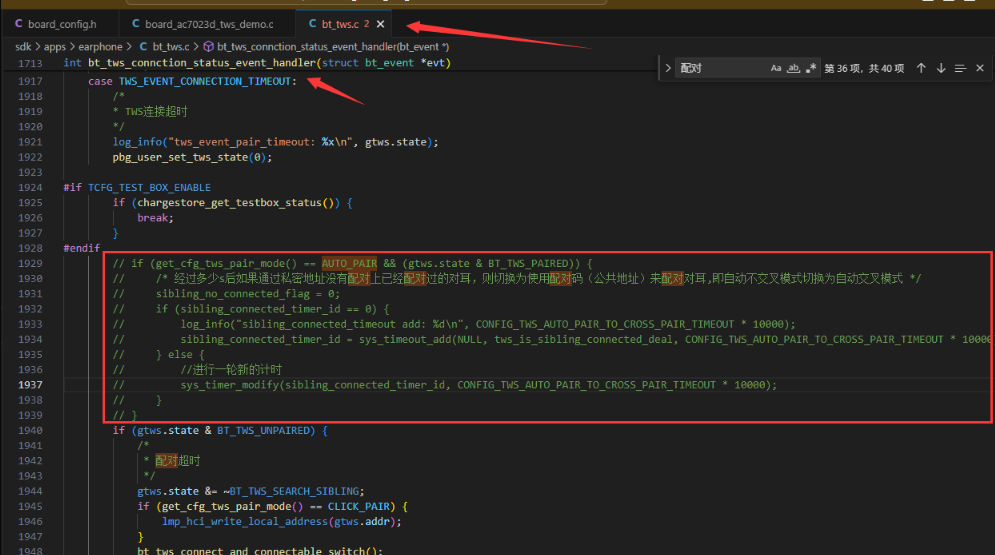Screen dimensions: 995x555
Task: Click the sys_timer_modify commented line 1937
Action: point(478,385)
